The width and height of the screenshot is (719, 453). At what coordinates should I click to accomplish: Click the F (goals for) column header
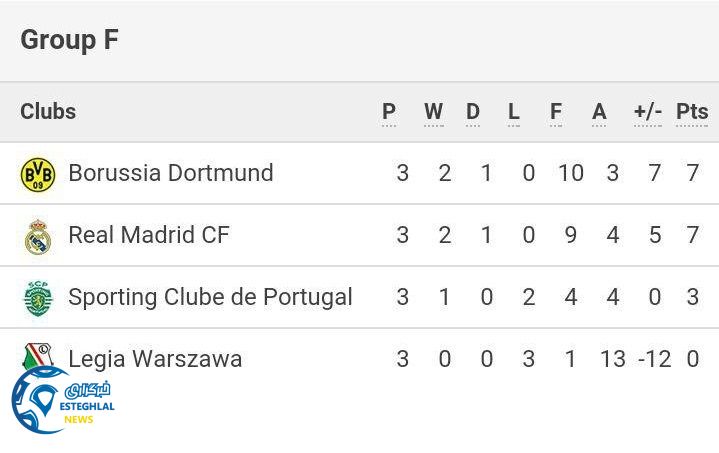[x=556, y=112]
